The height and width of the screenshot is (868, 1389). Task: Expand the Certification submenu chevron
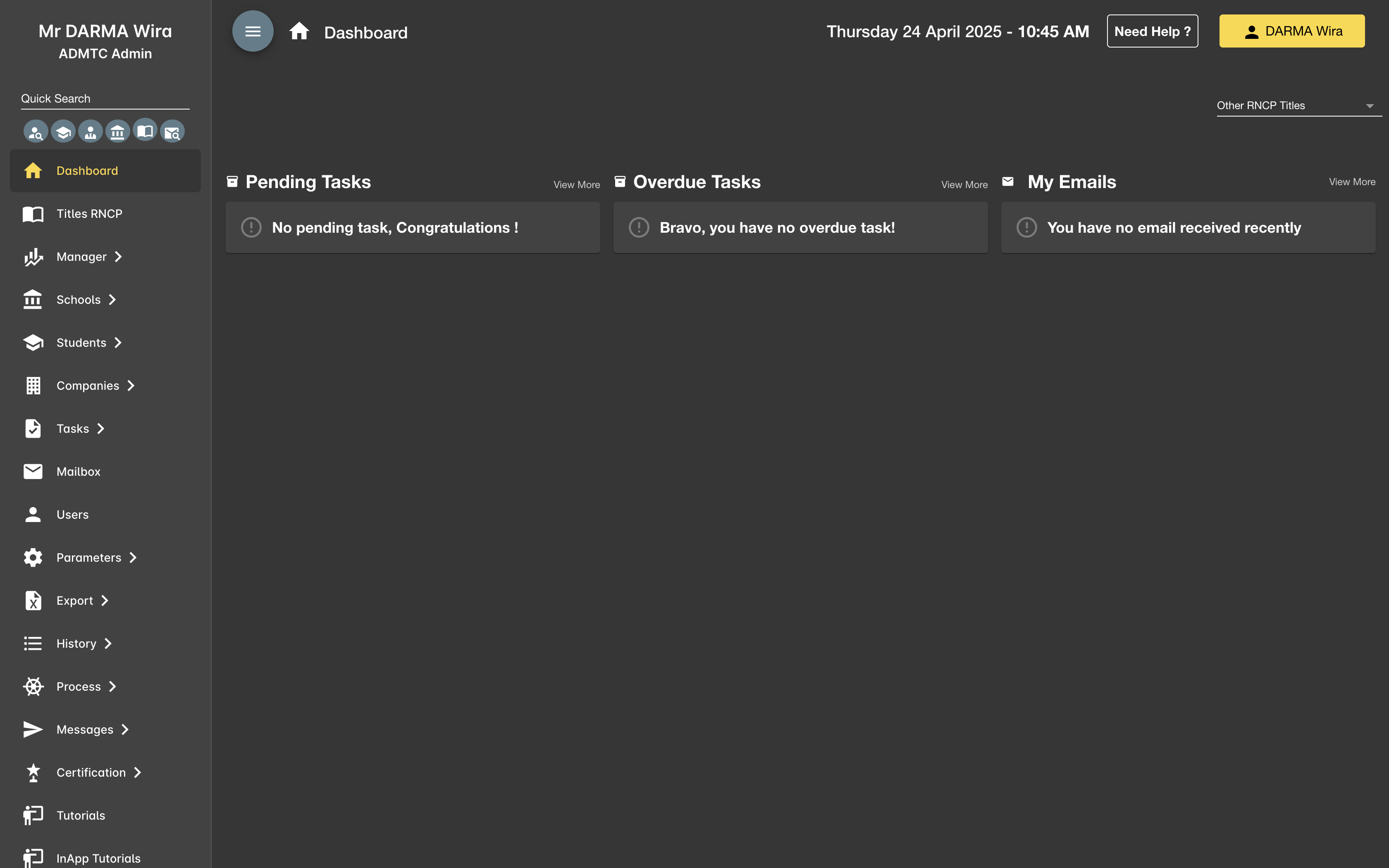click(x=138, y=773)
